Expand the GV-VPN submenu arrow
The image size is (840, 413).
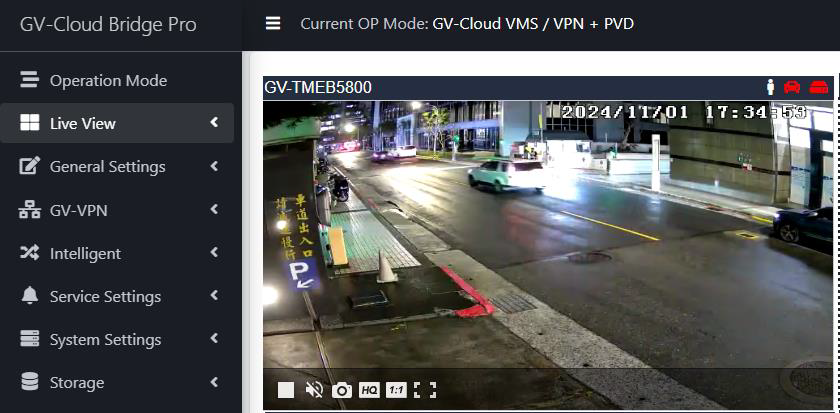pos(214,209)
